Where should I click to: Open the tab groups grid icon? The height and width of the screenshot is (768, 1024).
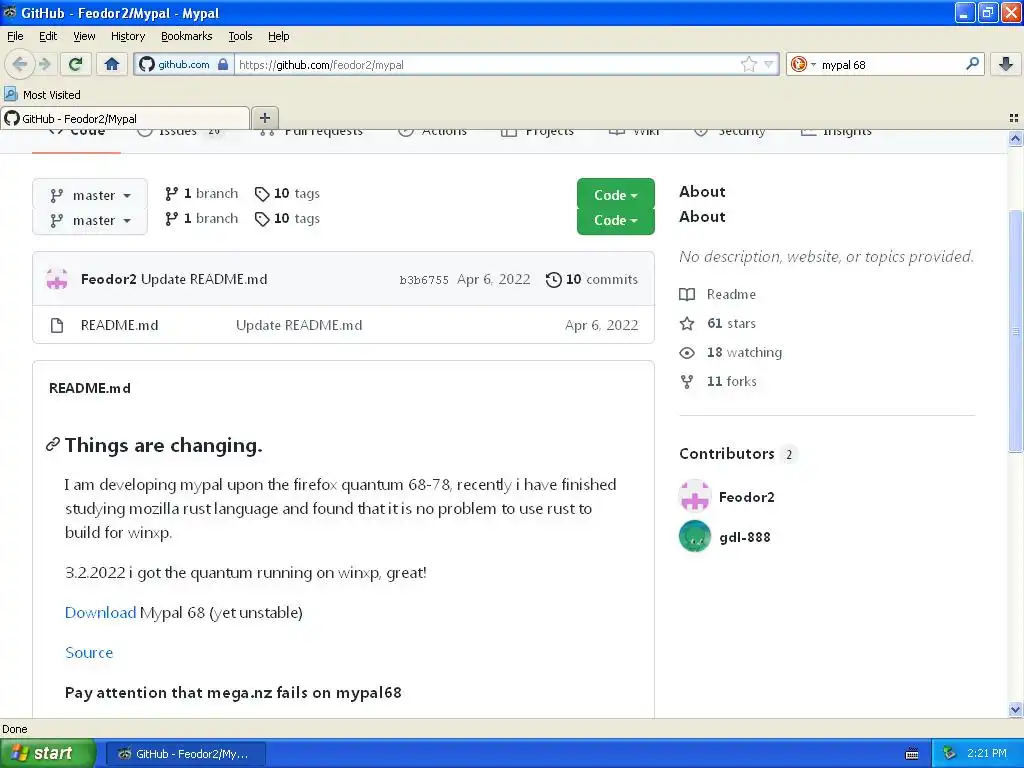(1014, 118)
